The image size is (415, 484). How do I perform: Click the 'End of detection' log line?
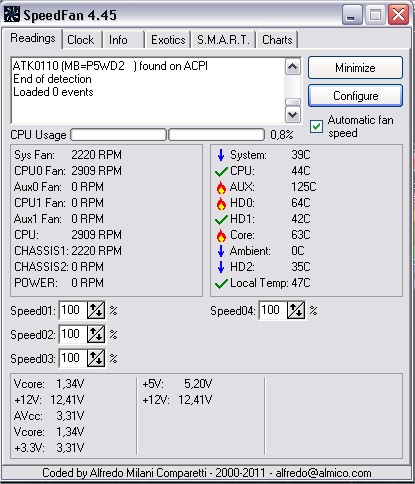click(52, 79)
